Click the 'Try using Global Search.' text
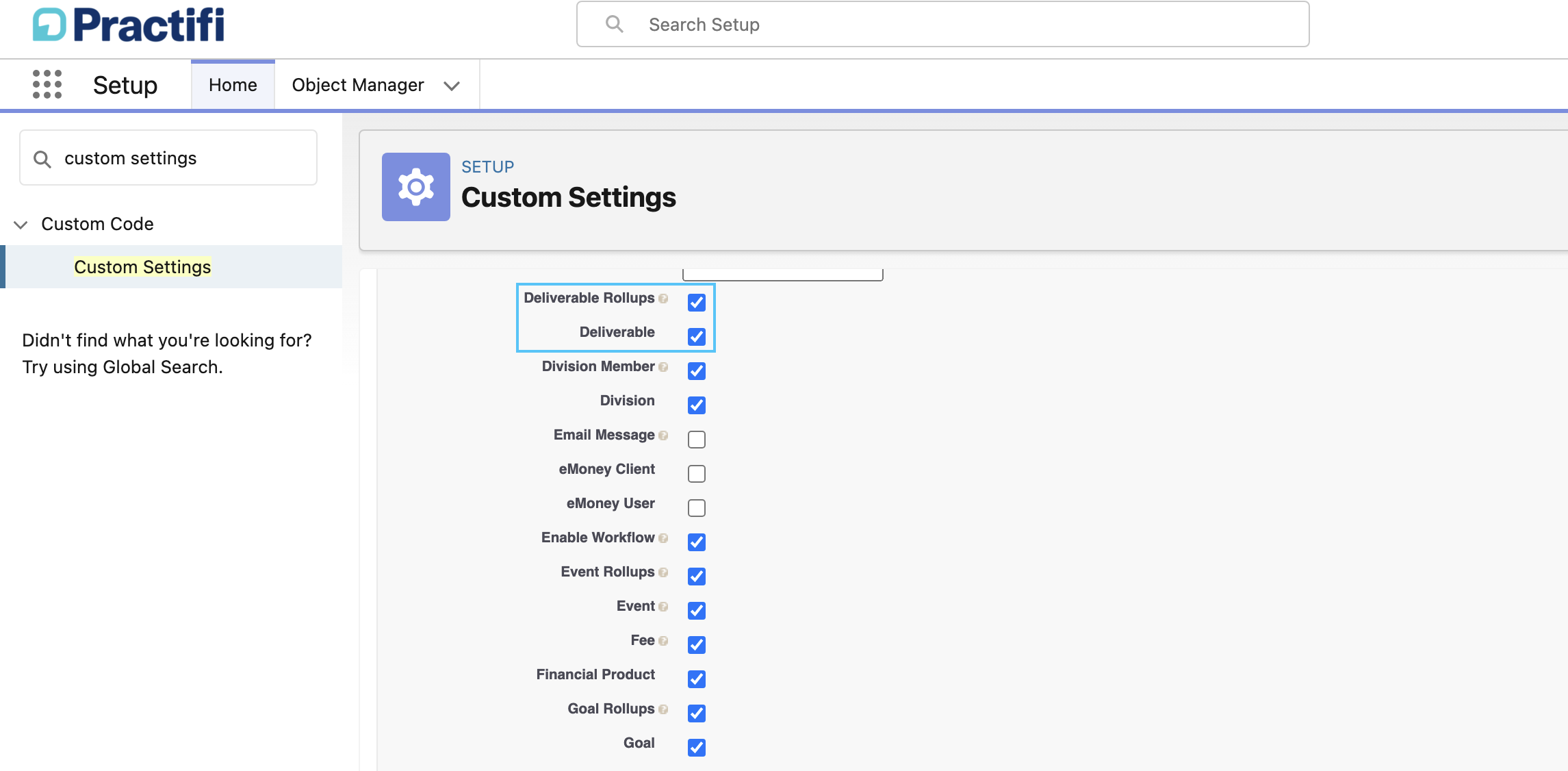Screen dimensions: 1568x771 click(123, 367)
